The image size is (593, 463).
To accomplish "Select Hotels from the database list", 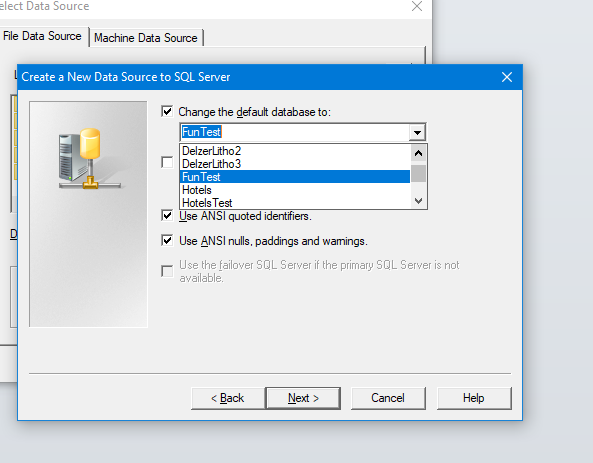I will [x=295, y=190].
